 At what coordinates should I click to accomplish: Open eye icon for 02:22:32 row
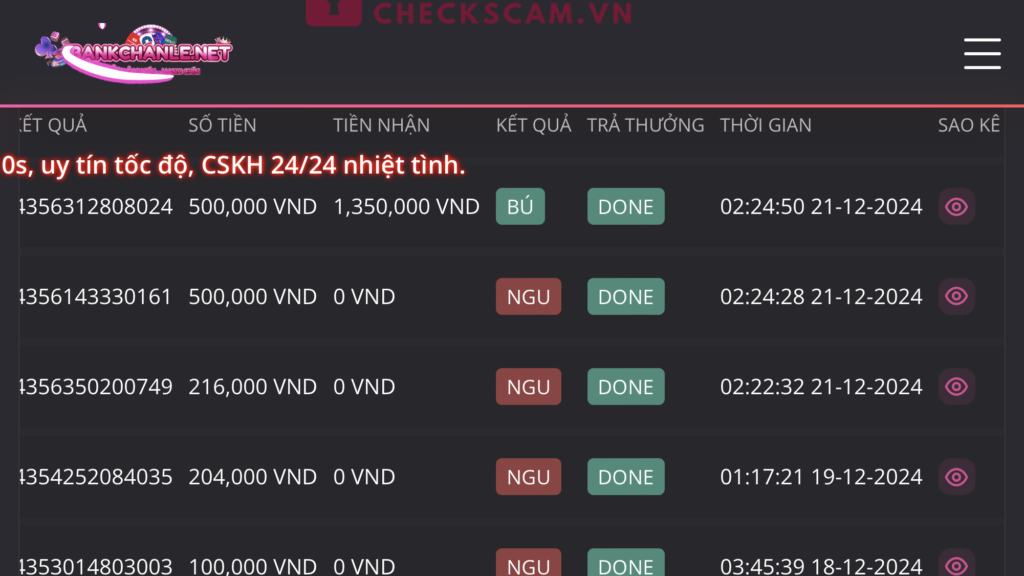(x=956, y=387)
